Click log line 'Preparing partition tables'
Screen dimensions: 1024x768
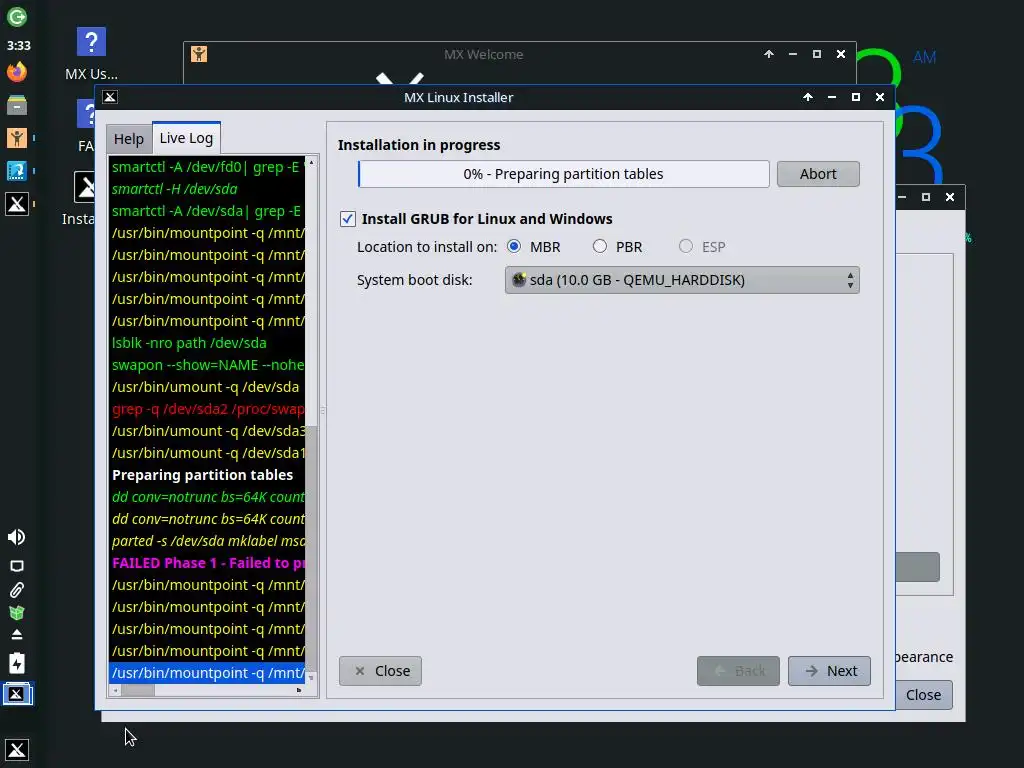[202, 475]
